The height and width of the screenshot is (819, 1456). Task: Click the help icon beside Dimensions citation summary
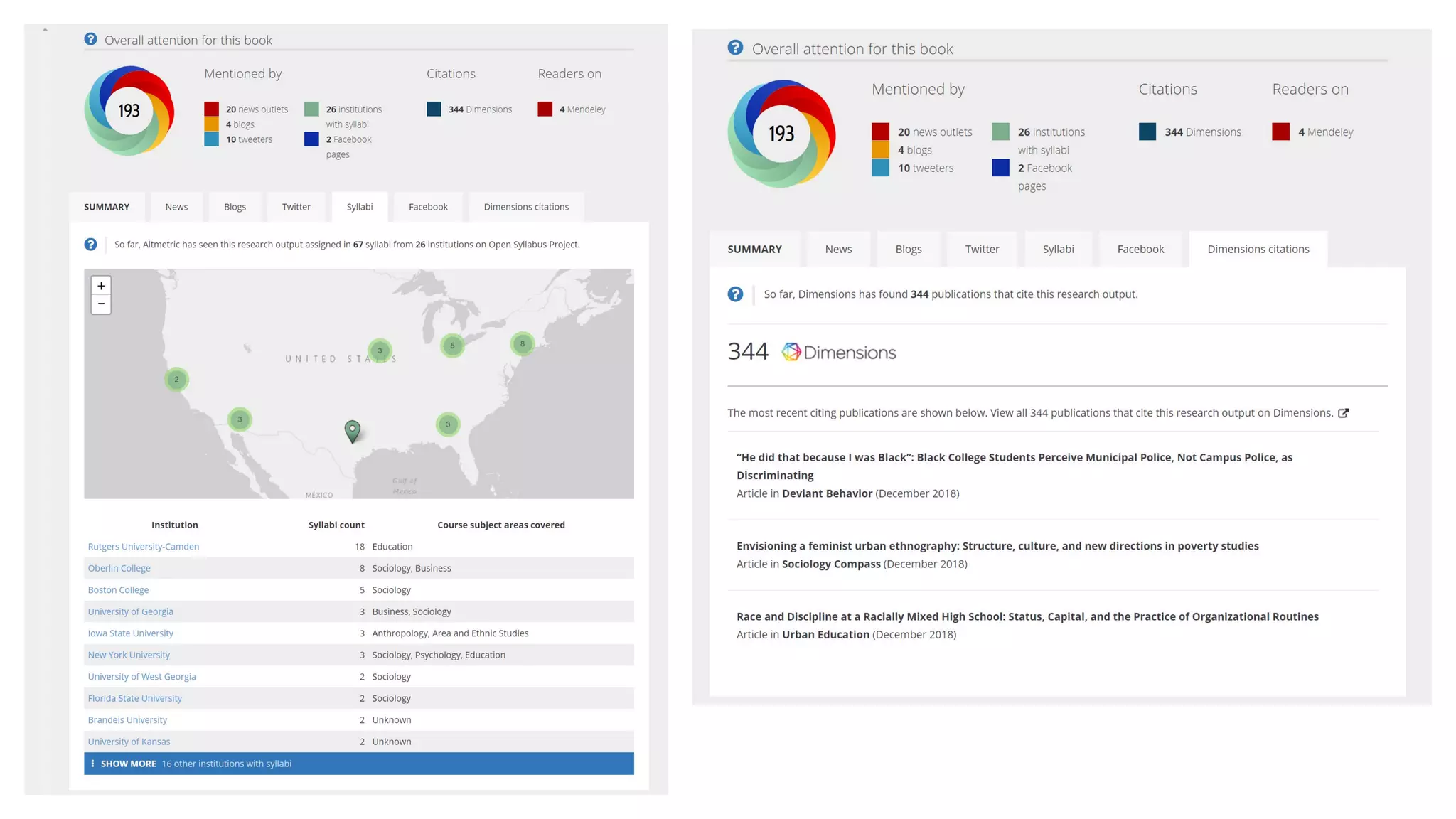[x=735, y=294]
